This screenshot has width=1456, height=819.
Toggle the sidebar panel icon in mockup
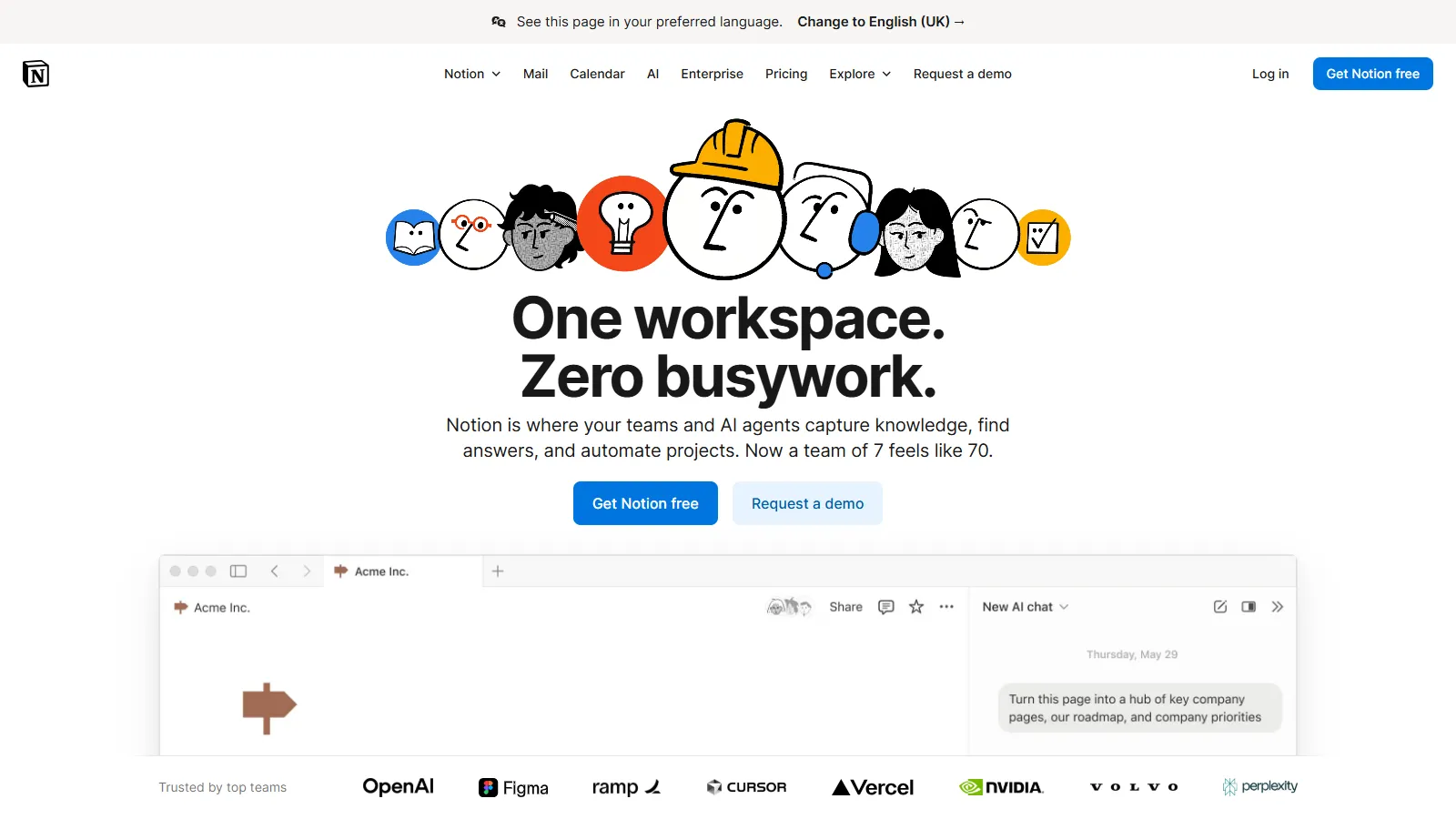pyautogui.click(x=238, y=571)
